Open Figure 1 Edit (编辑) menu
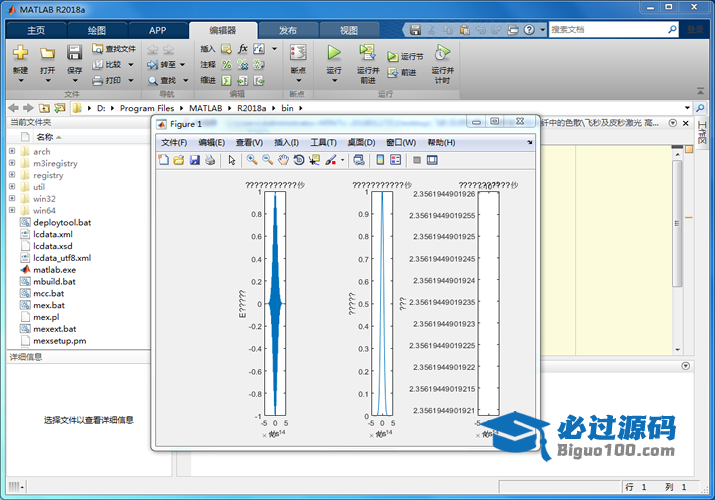 click(212, 143)
